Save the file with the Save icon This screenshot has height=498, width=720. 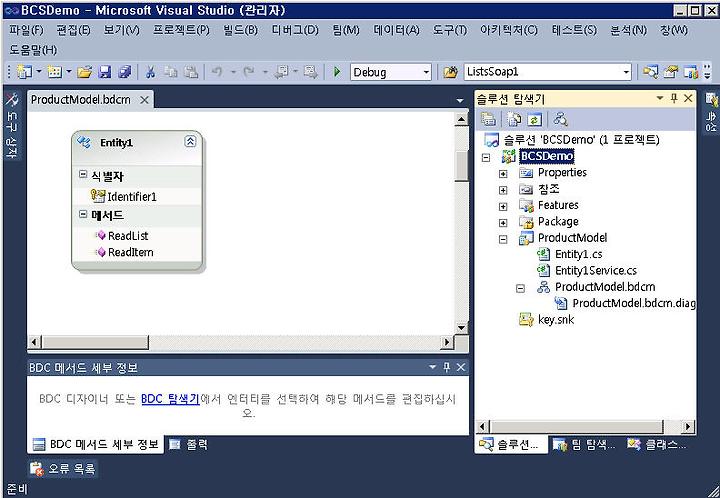coord(105,72)
